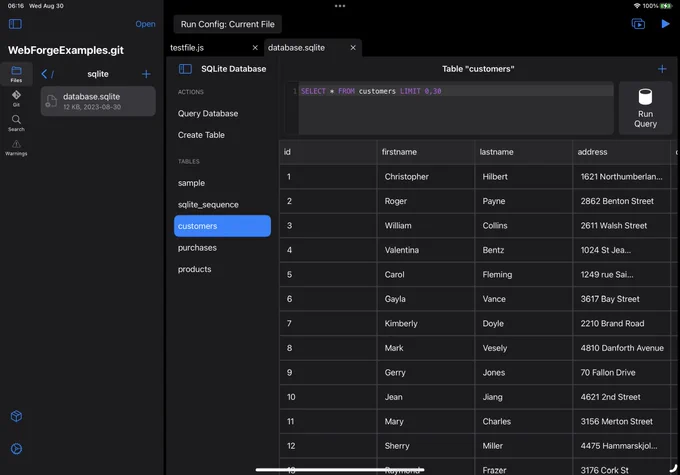Click the Run Query button

[645, 108]
